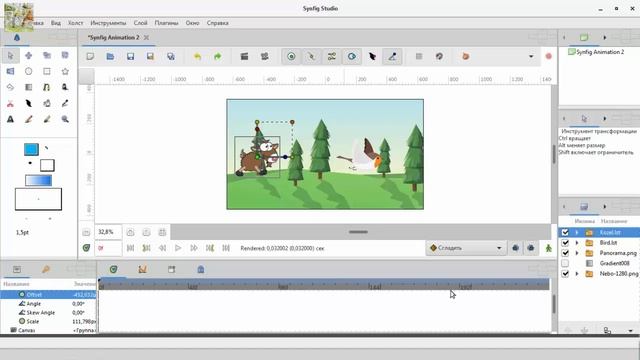The height and width of the screenshot is (360, 640).
Task: Select the Smooth Move tool
Action: 29,55
